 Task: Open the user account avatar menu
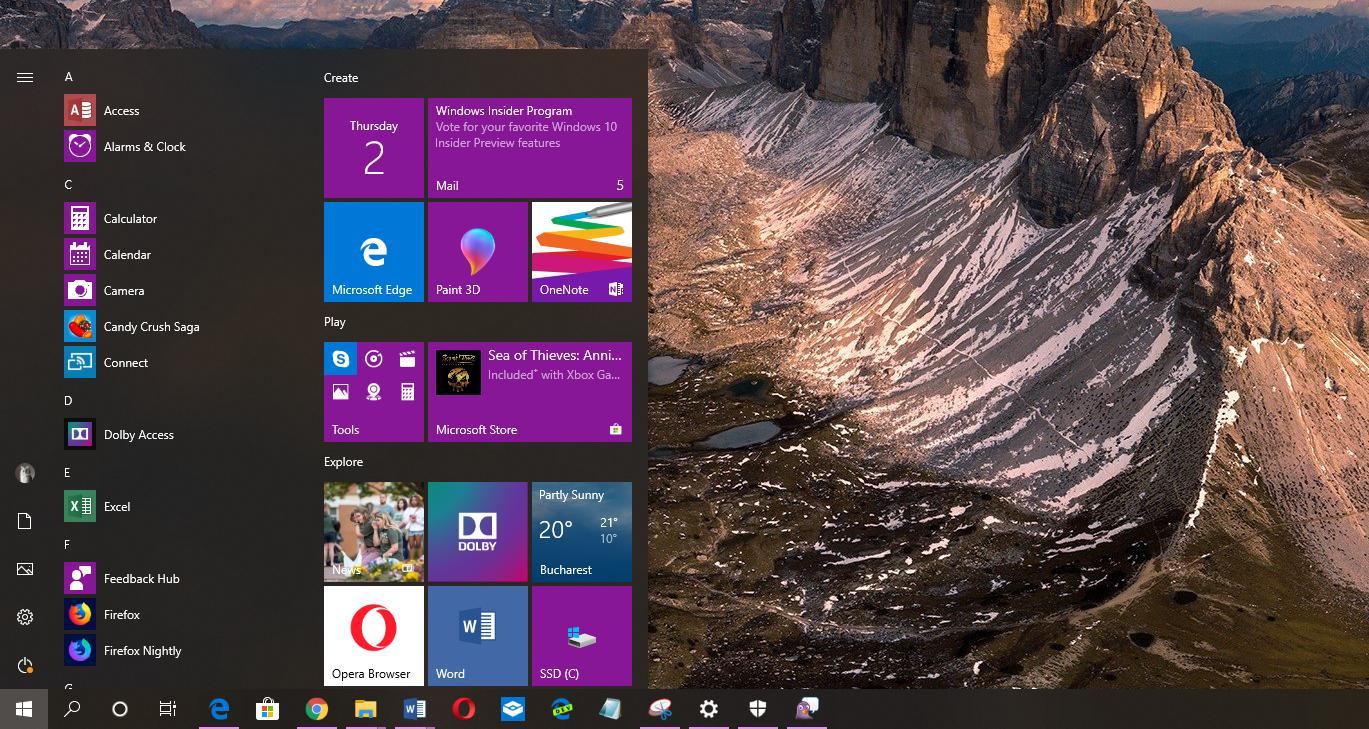[25, 473]
